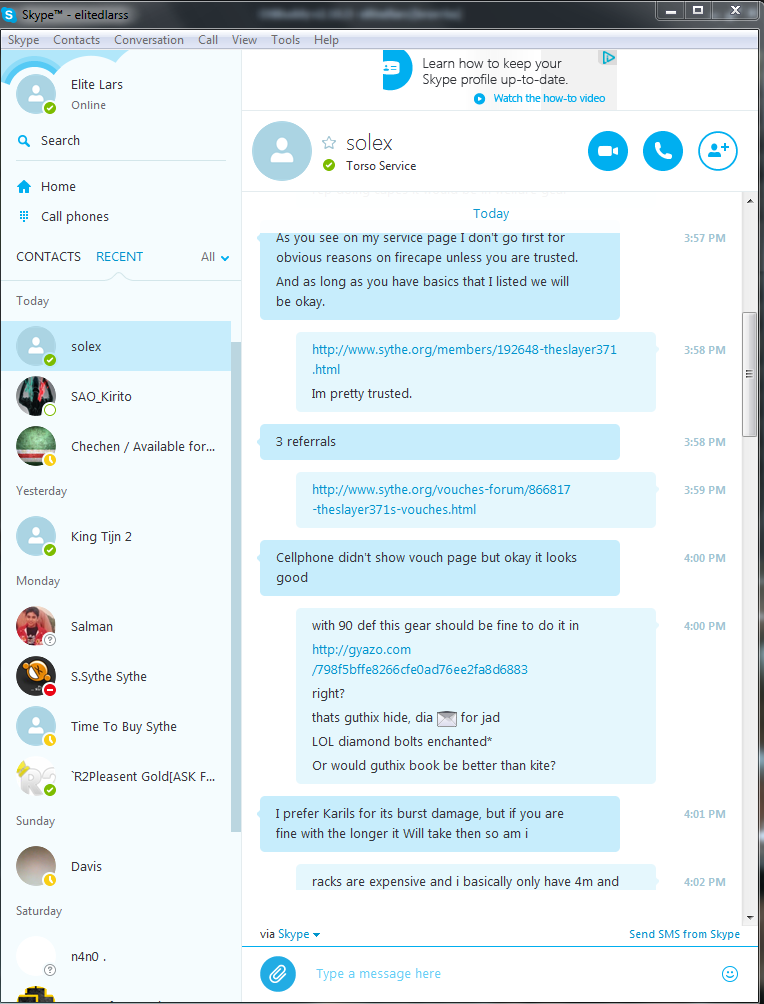The width and height of the screenshot is (764, 1004).
Task: Click AdChoices icon on the banner
Action: click(x=607, y=58)
